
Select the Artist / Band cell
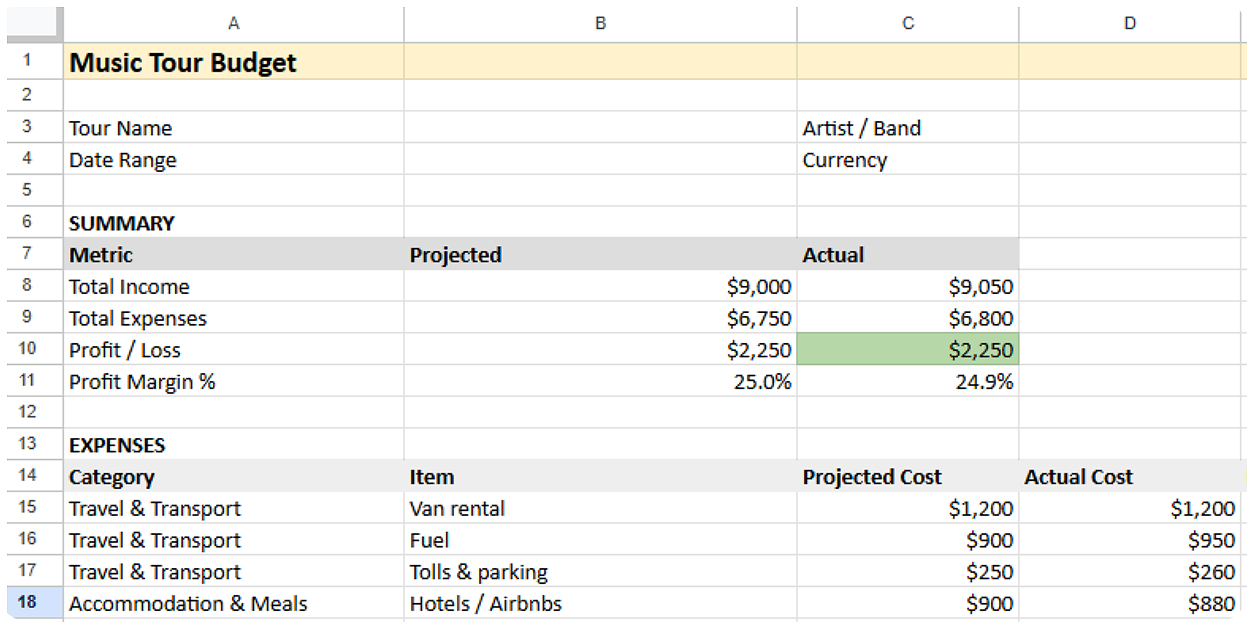pyautogui.click(x=908, y=128)
